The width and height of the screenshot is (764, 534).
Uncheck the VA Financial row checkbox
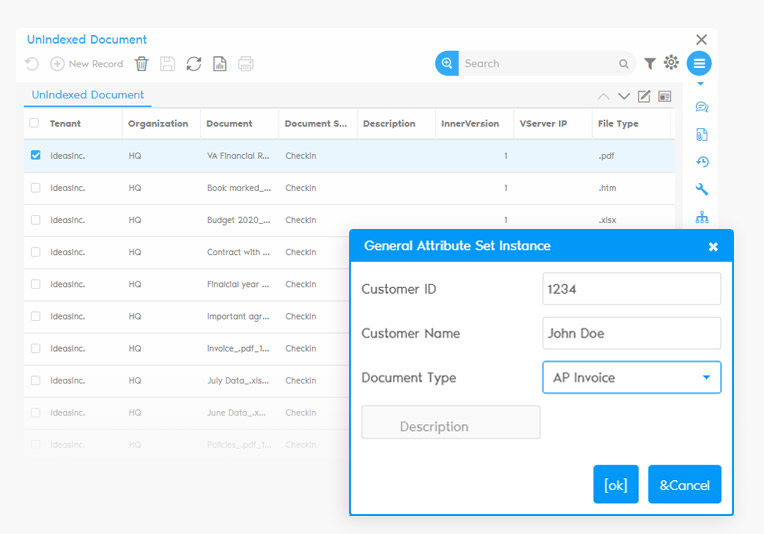(x=36, y=155)
